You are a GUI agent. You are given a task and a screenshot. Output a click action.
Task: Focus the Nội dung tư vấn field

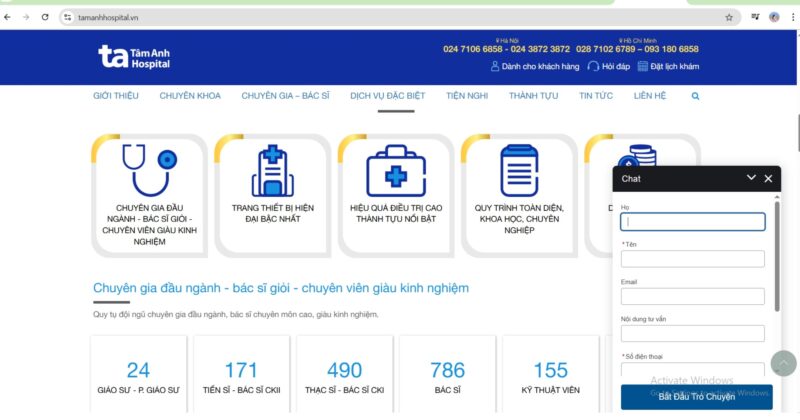692,333
